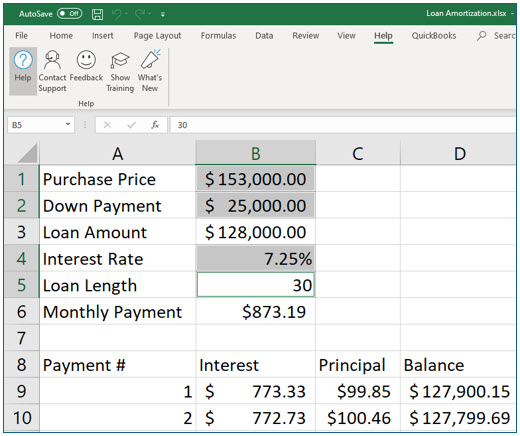Select the Loan Length value cell in column B
The width and height of the screenshot is (520, 436).
click(256, 285)
